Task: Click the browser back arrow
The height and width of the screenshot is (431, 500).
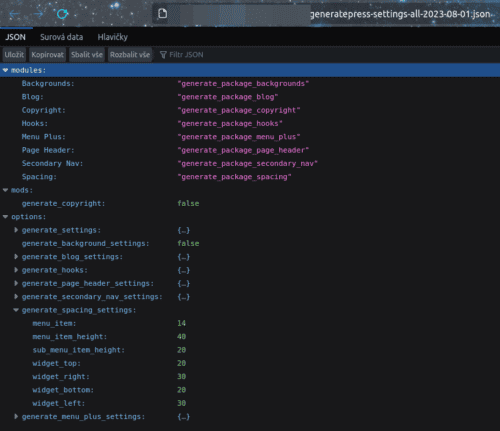Action: pos(14,14)
